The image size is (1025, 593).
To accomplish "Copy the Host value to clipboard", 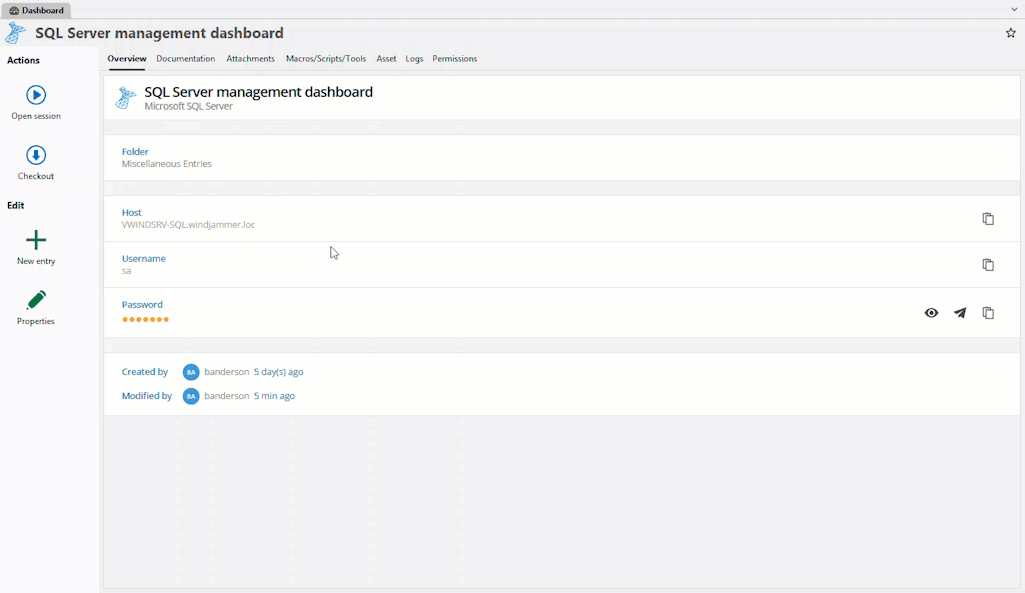I will coord(988,219).
